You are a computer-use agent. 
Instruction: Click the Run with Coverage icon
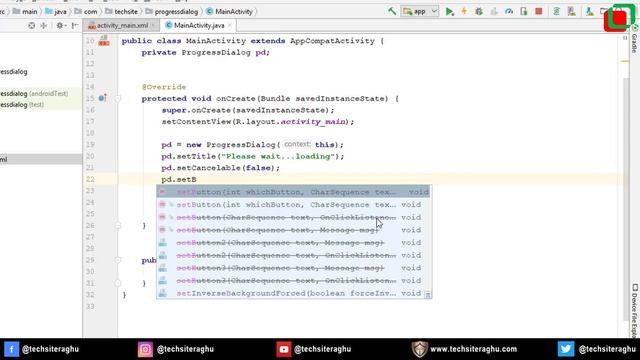tap(494, 11)
